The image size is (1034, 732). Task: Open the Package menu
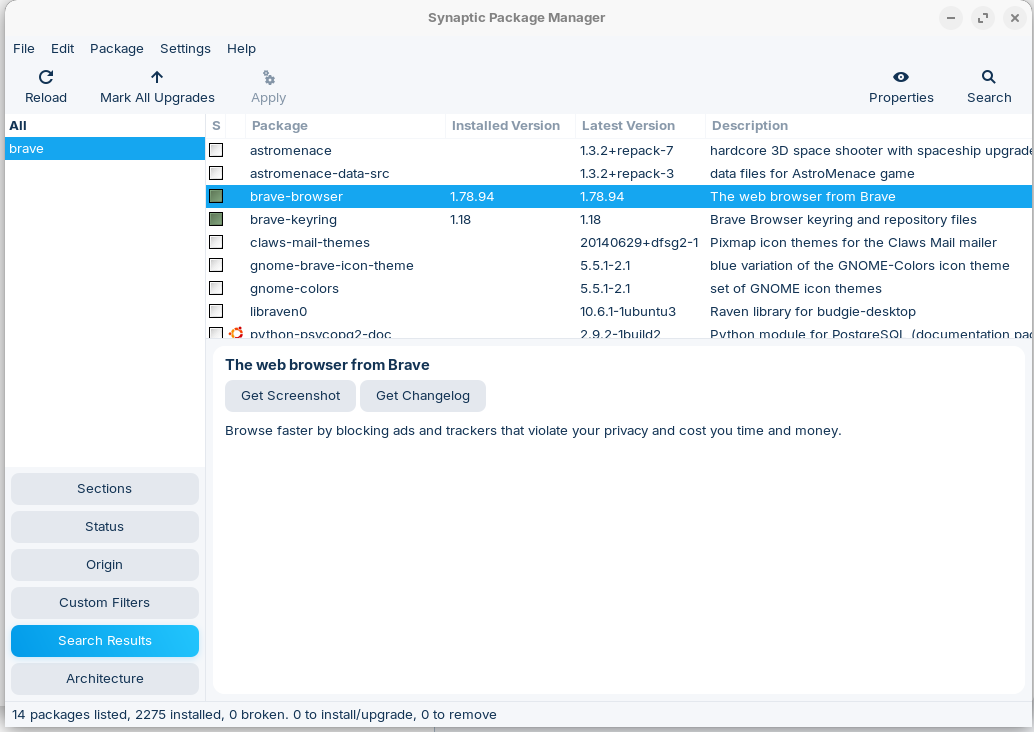(x=117, y=48)
